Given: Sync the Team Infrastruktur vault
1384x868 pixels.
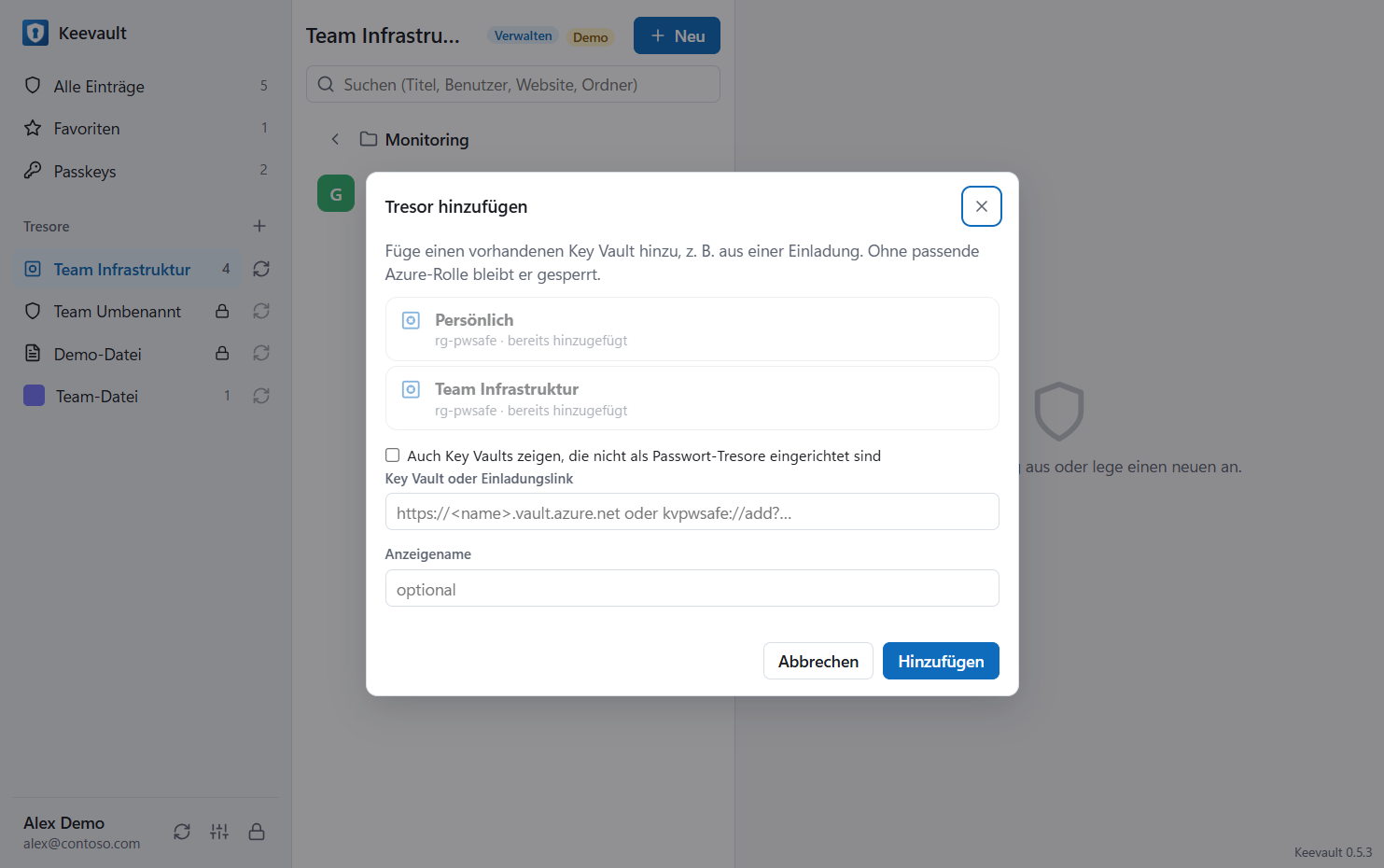Looking at the screenshot, I should pyautogui.click(x=261, y=269).
